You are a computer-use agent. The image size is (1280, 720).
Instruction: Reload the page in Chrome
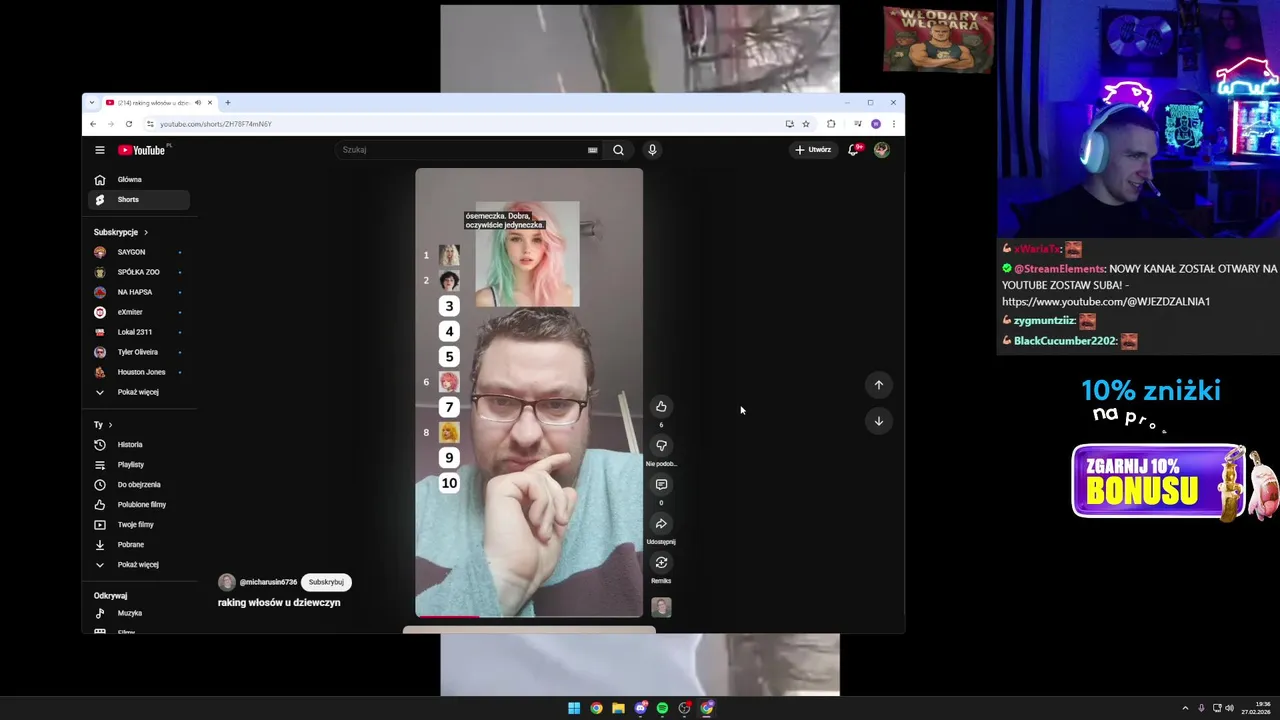(x=129, y=124)
